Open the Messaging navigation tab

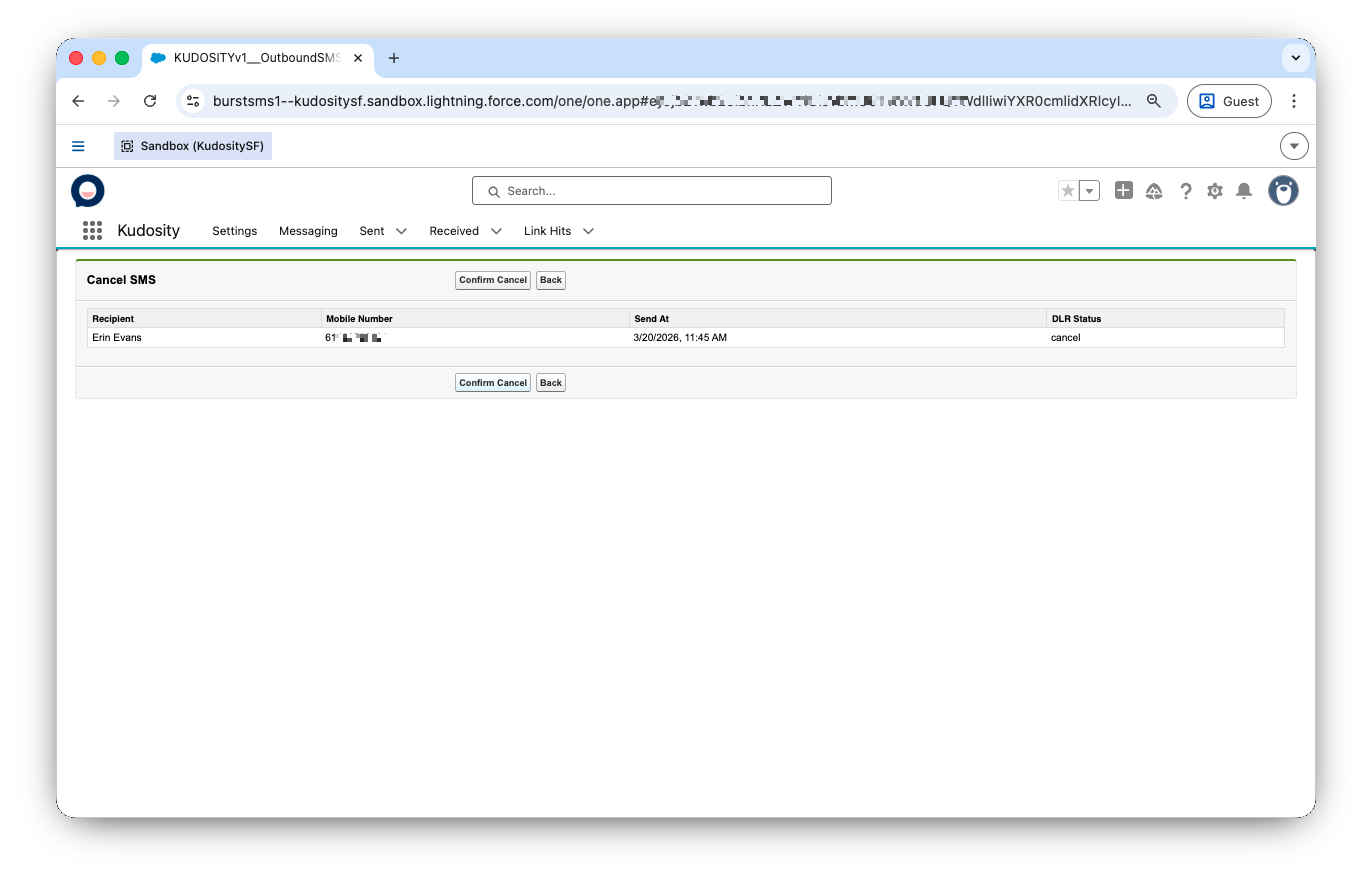point(308,231)
